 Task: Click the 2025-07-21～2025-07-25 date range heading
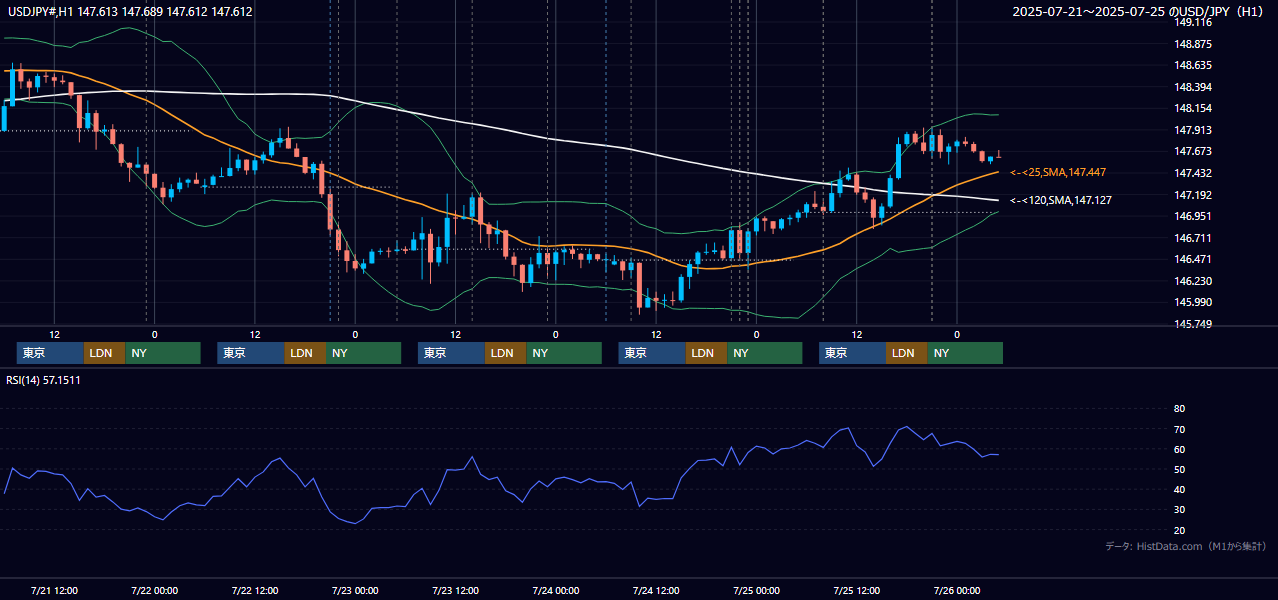[1139, 12]
